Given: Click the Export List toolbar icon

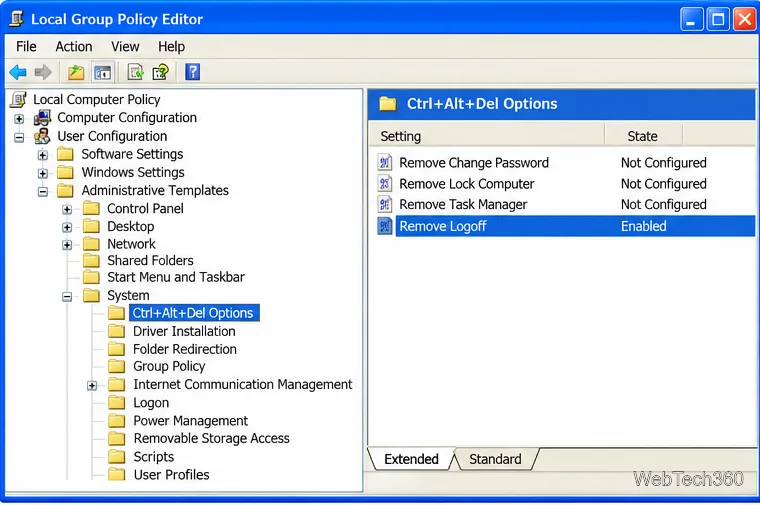Looking at the screenshot, I should (x=135, y=73).
